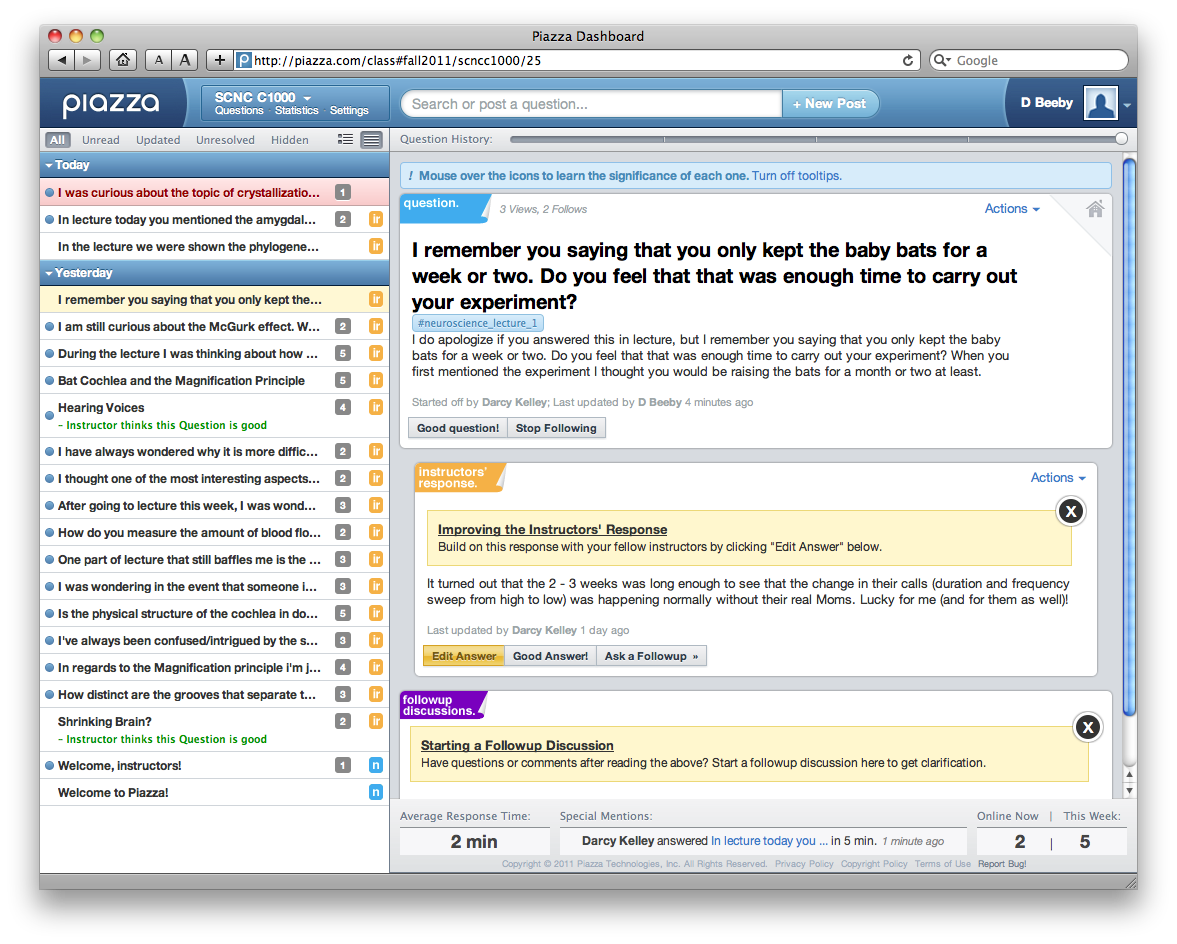Viewport: 1177px width, 944px height.
Task: Close the Improving Instructors' Response tip
Action: (x=1070, y=512)
